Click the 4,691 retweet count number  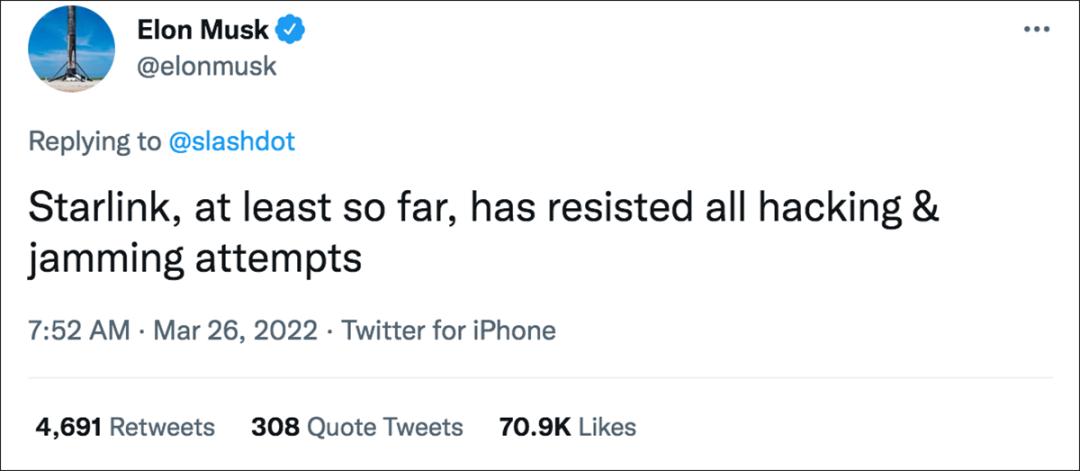[68, 427]
